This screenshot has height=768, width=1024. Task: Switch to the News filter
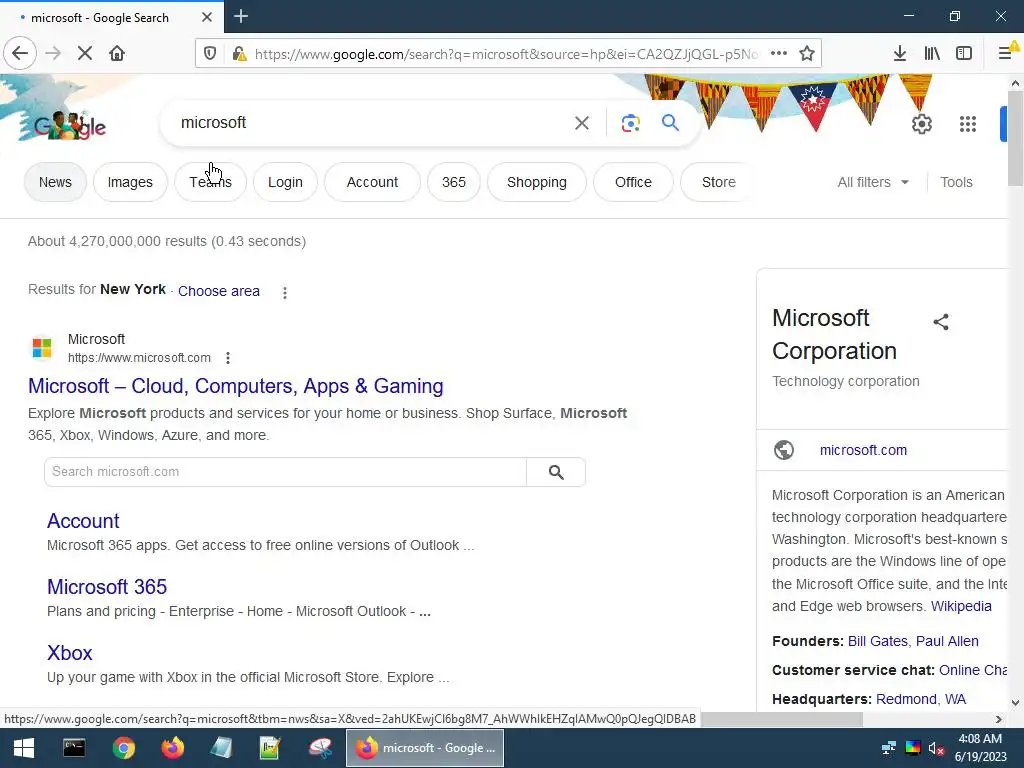point(55,182)
